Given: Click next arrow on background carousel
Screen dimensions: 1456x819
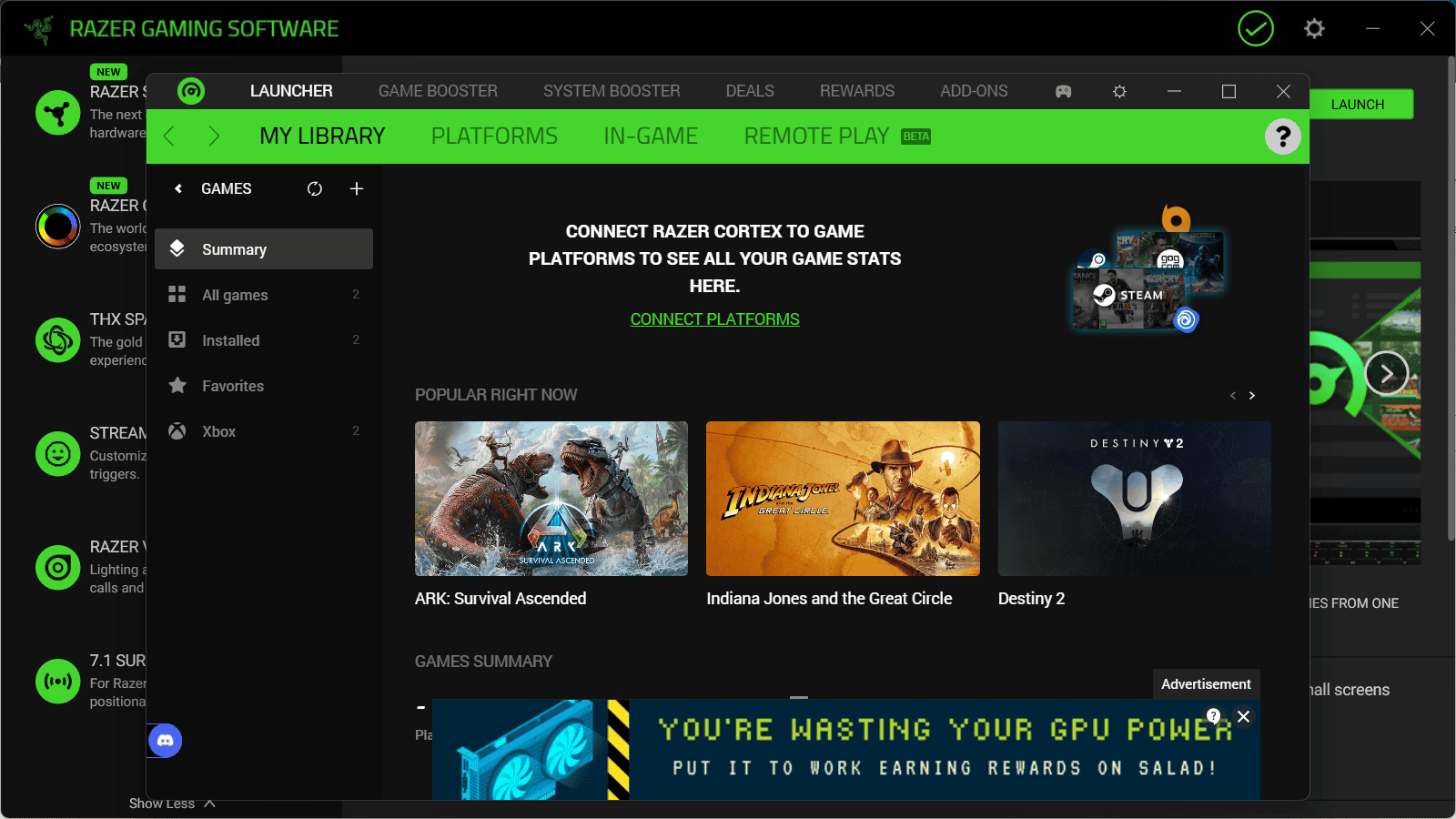Looking at the screenshot, I should (1387, 373).
